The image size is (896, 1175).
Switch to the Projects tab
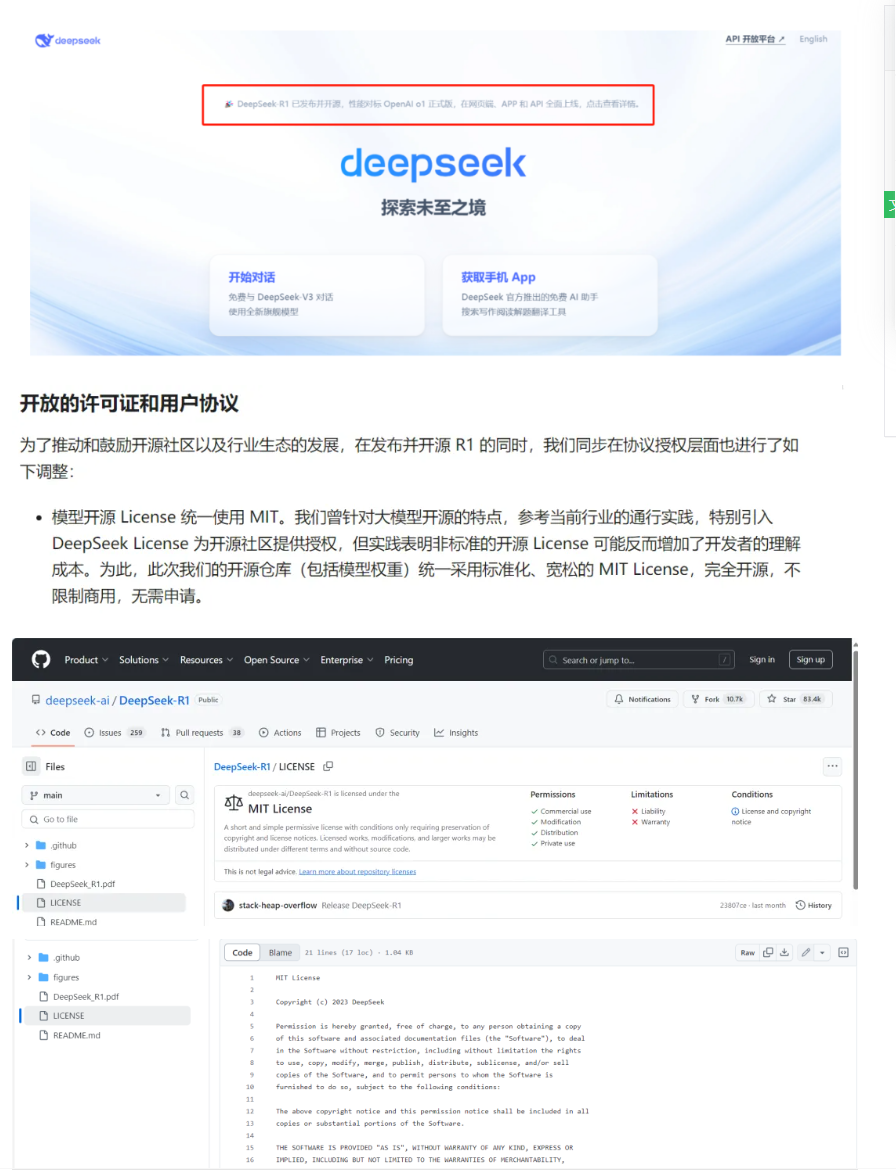(339, 733)
